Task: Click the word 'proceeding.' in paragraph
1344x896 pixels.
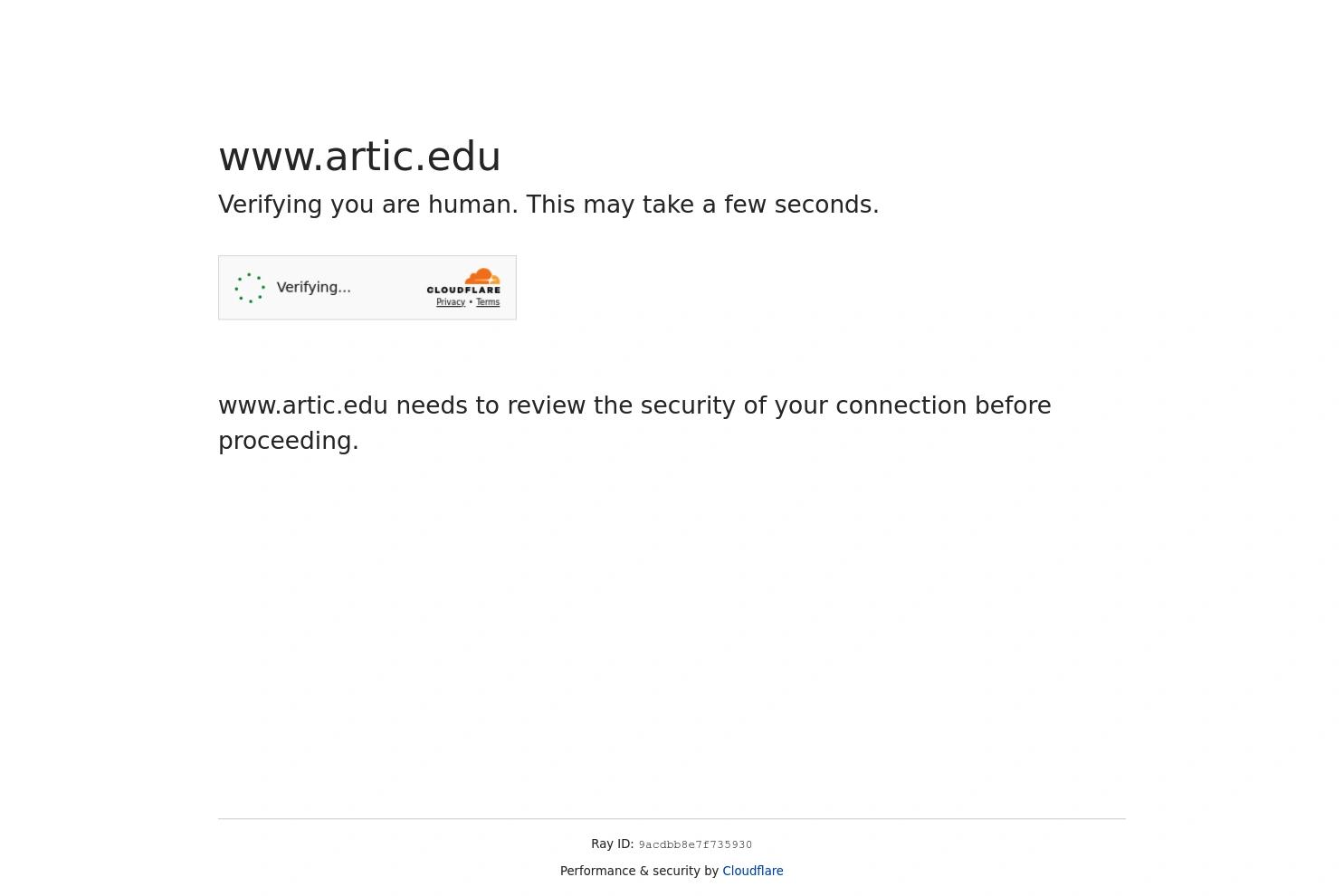Action: point(289,441)
